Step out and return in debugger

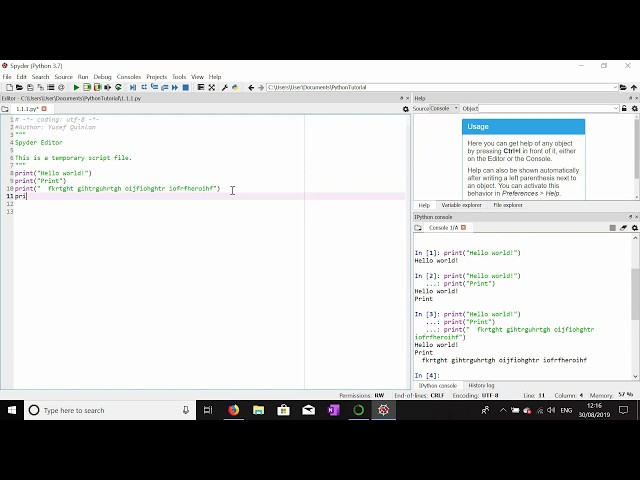point(164,87)
